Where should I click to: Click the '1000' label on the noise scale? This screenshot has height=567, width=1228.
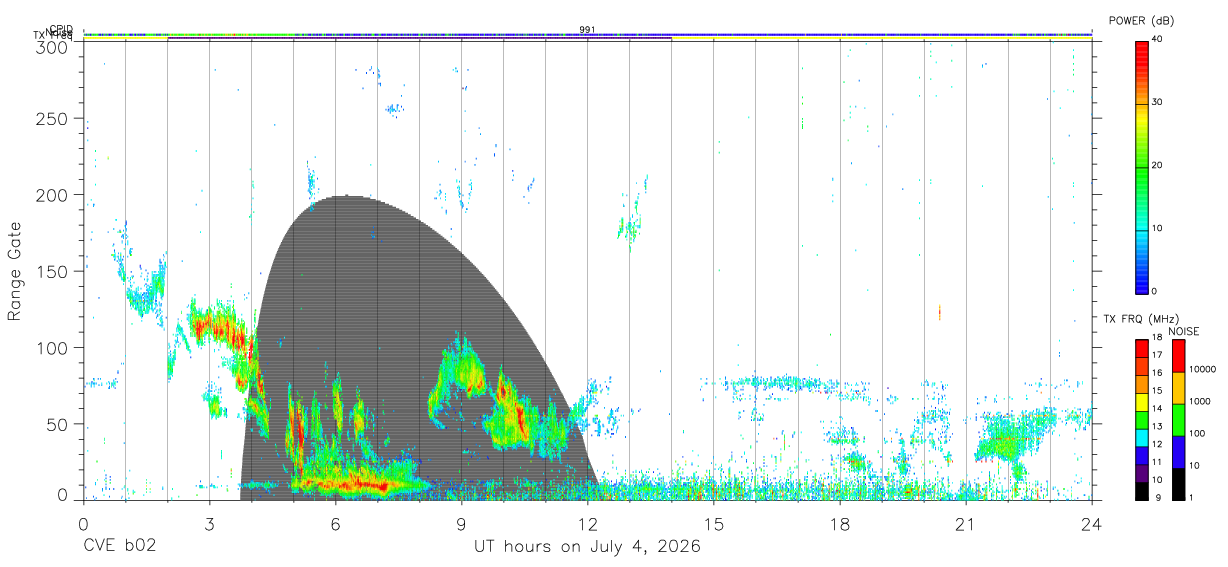pyautogui.click(x=1200, y=401)
